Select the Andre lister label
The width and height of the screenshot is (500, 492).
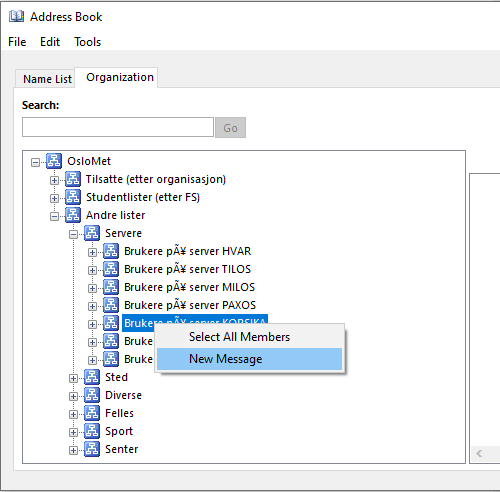pyautogui.click(x=115, y=215)
